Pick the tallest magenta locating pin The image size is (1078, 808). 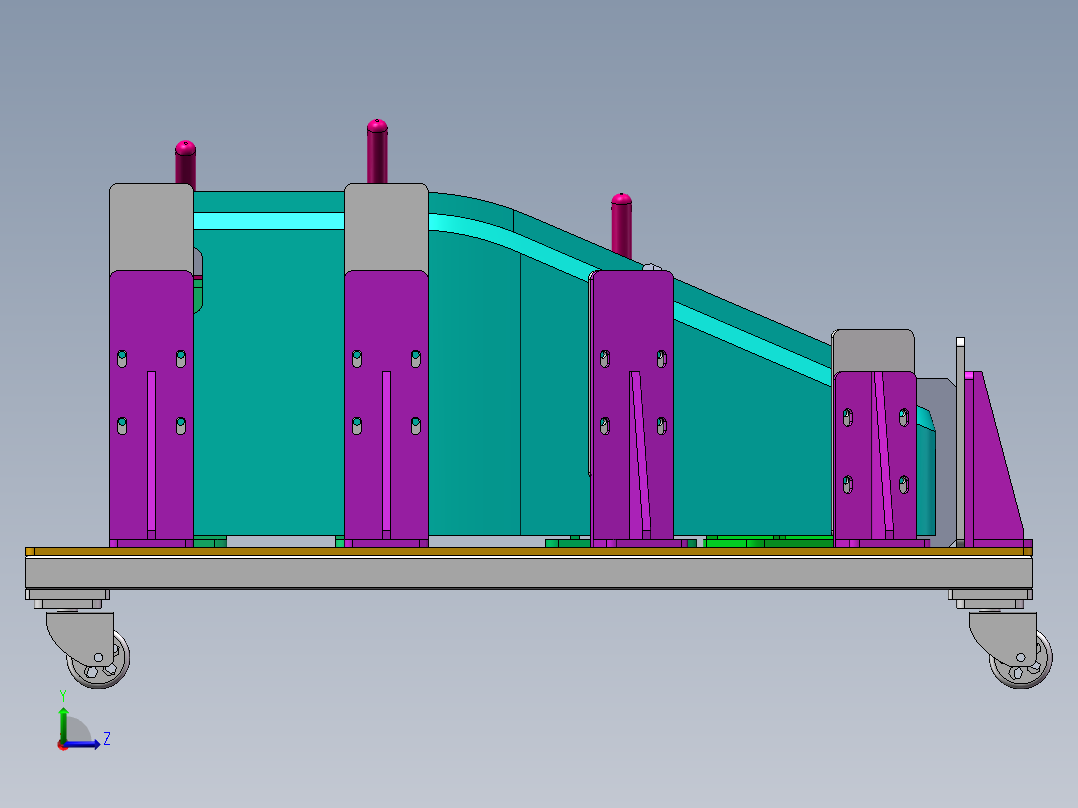[x=377, y=151]
